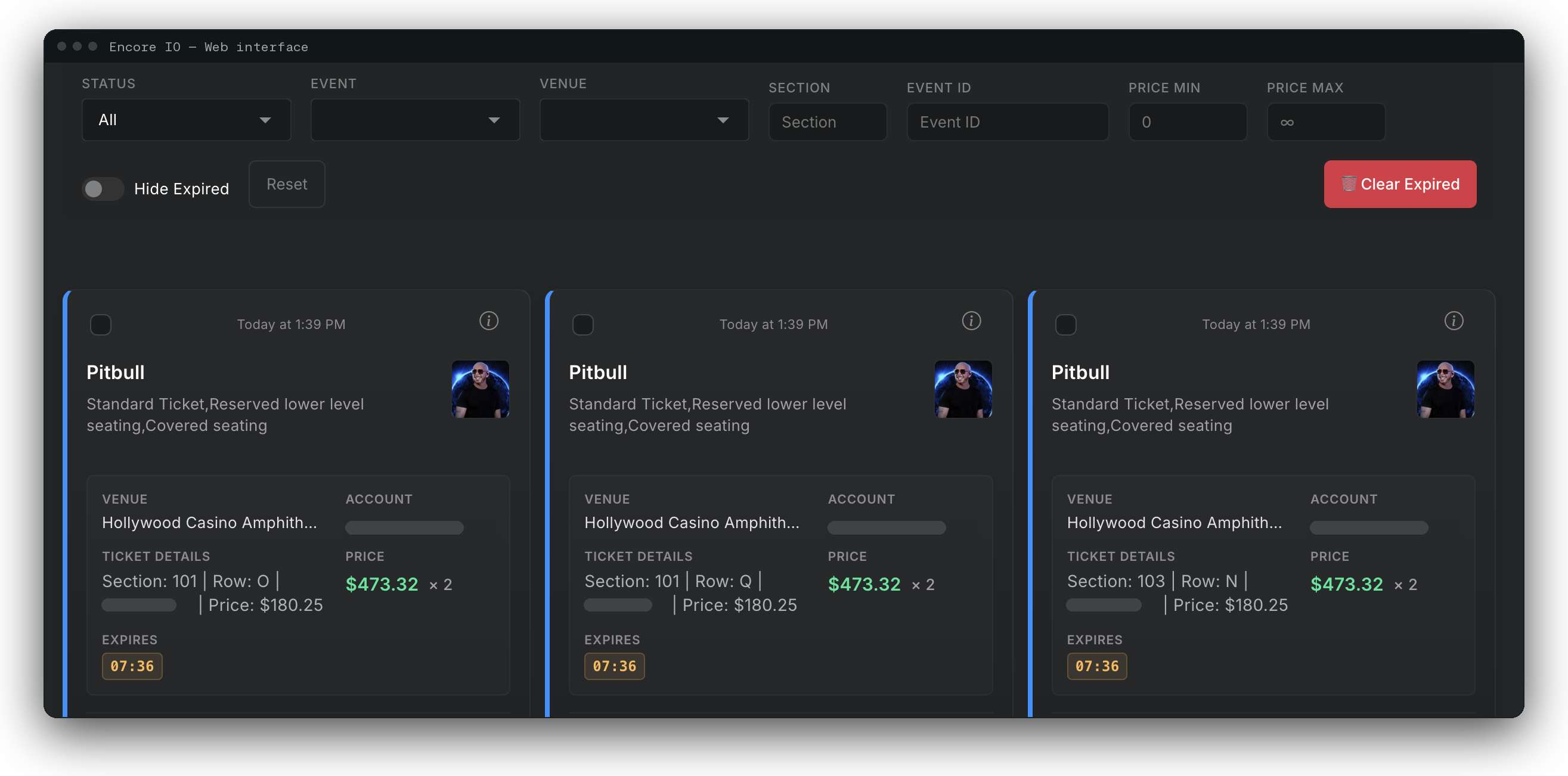Click the 07:36 expiry timer on Row N card

1097,666
